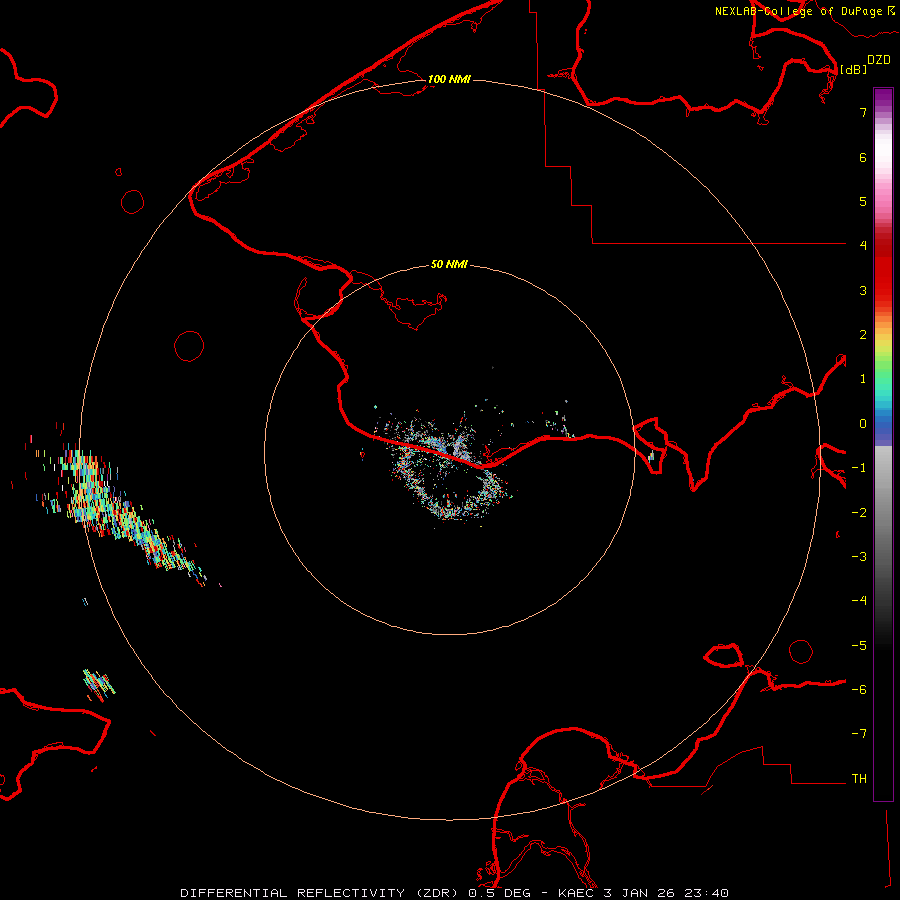
Task: Click the -3 tick label on color scale
Action: pyautogui.click(x=859, y=557)
